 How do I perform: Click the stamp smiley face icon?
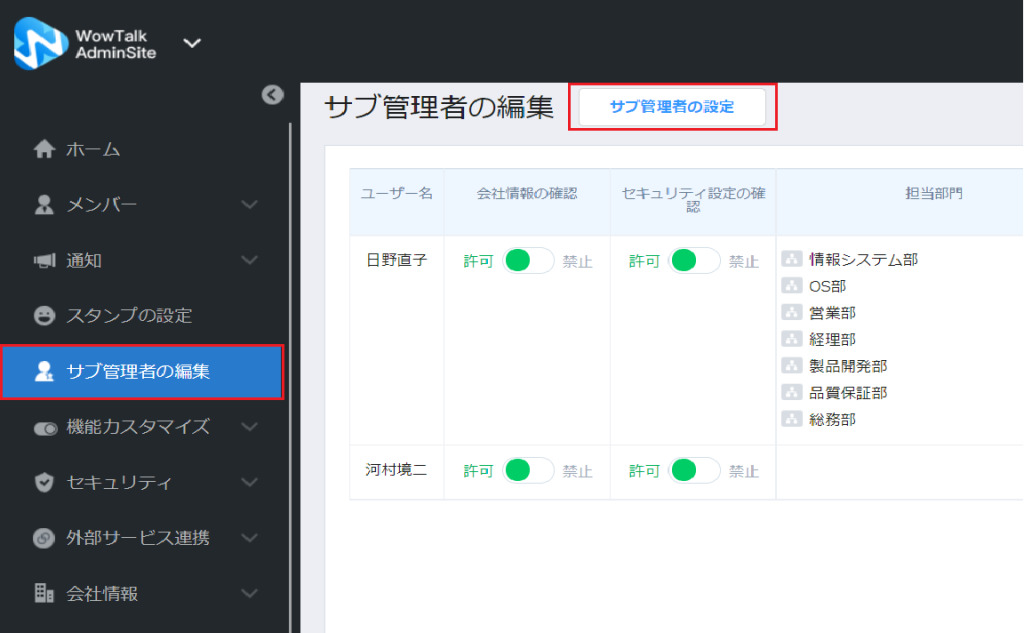tap(44, 316)
